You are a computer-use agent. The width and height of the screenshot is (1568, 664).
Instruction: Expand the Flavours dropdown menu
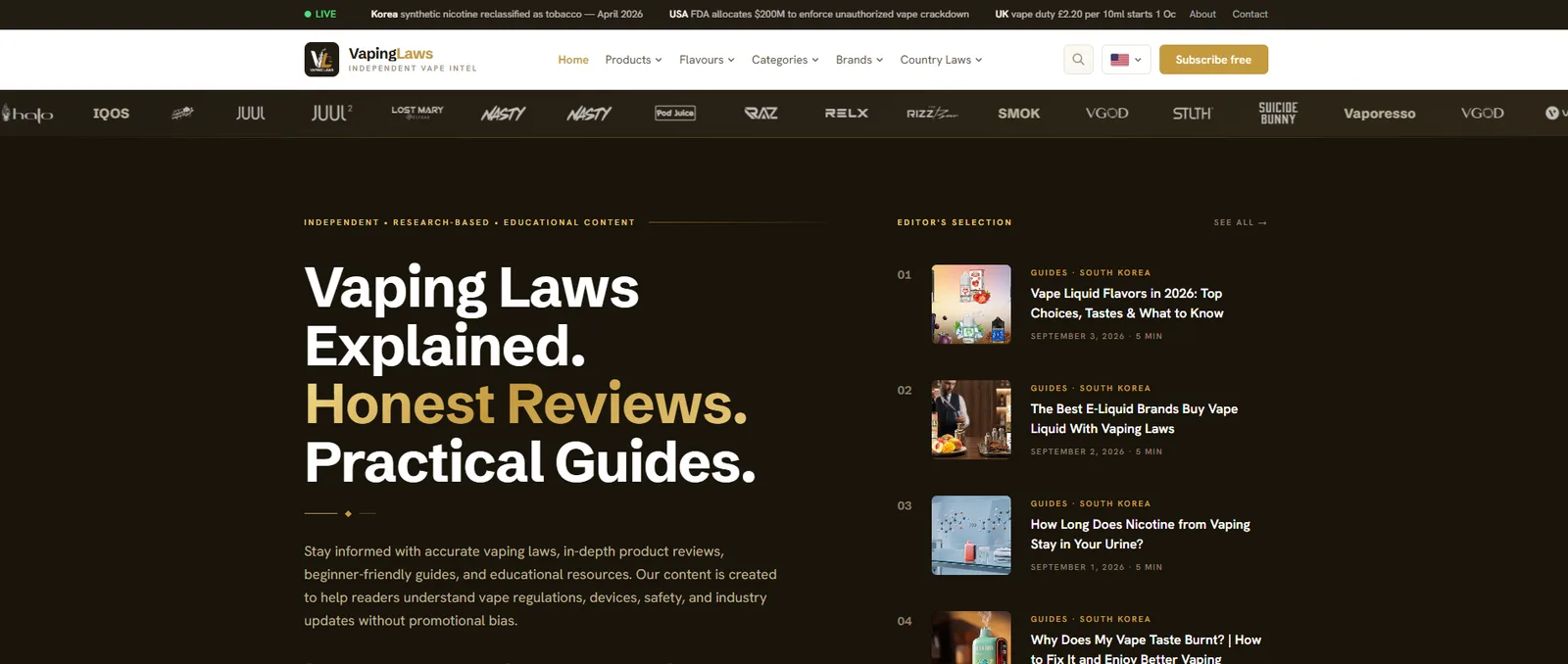point(707,60)
